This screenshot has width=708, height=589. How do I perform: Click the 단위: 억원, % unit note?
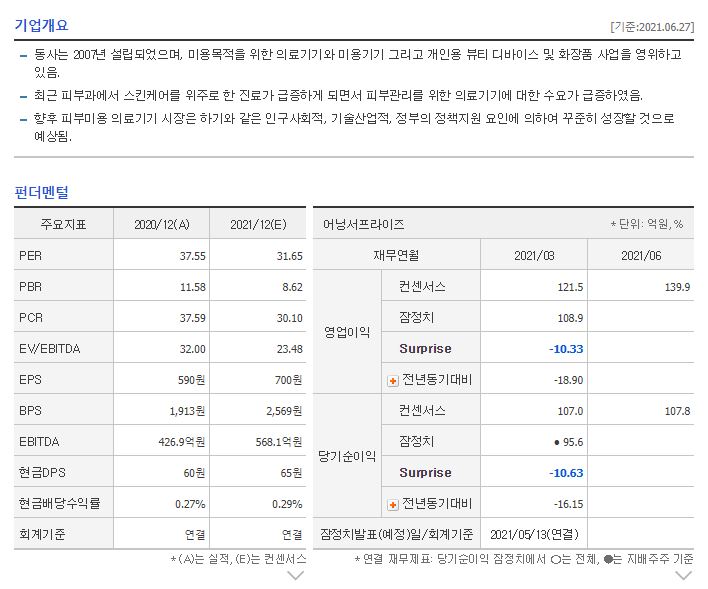647,224
